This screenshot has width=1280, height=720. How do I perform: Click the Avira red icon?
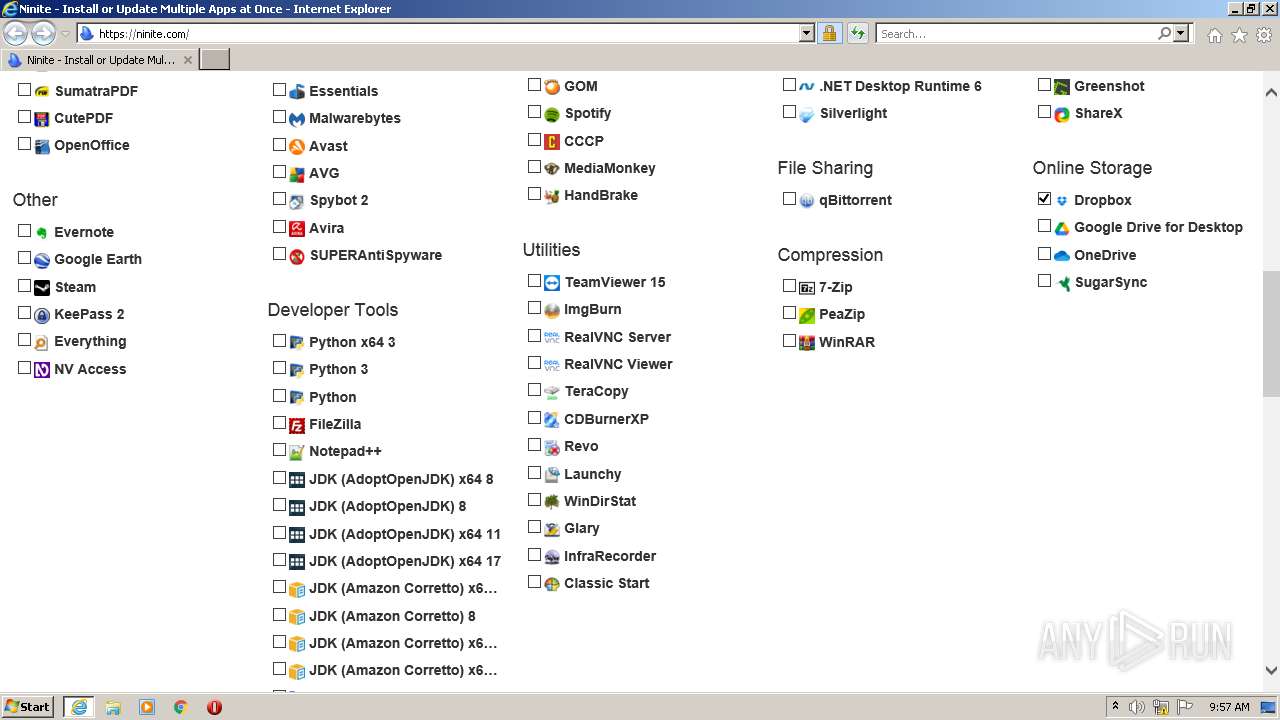click(x=297, y=228)
